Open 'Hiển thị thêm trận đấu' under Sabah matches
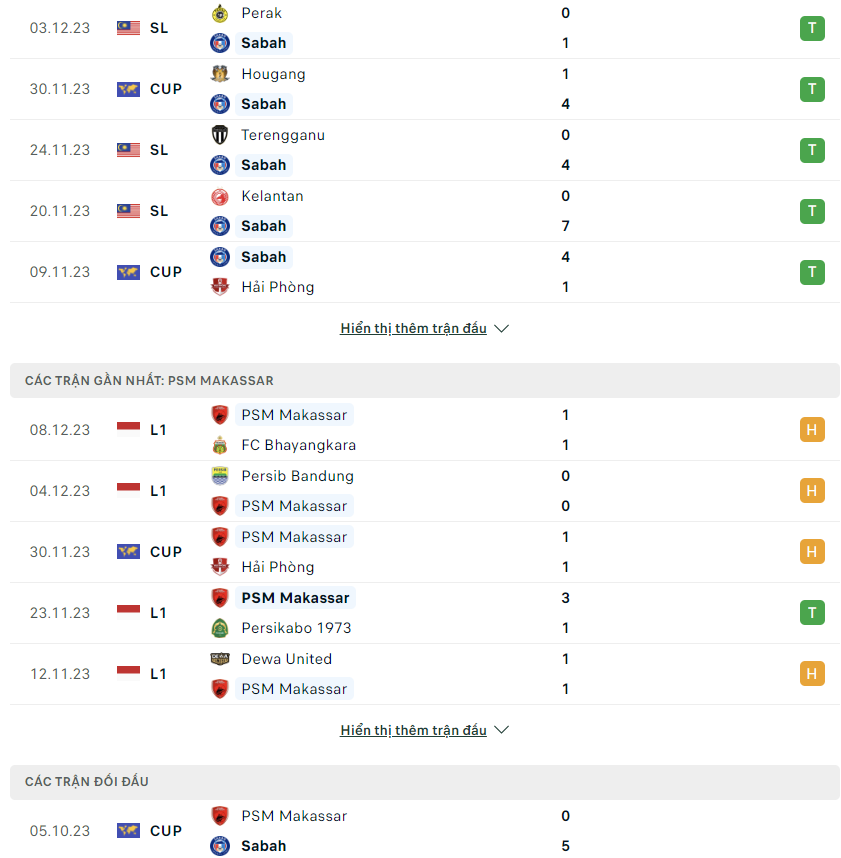The width and height of the screenshot is (841, 858). coord(413,328)
